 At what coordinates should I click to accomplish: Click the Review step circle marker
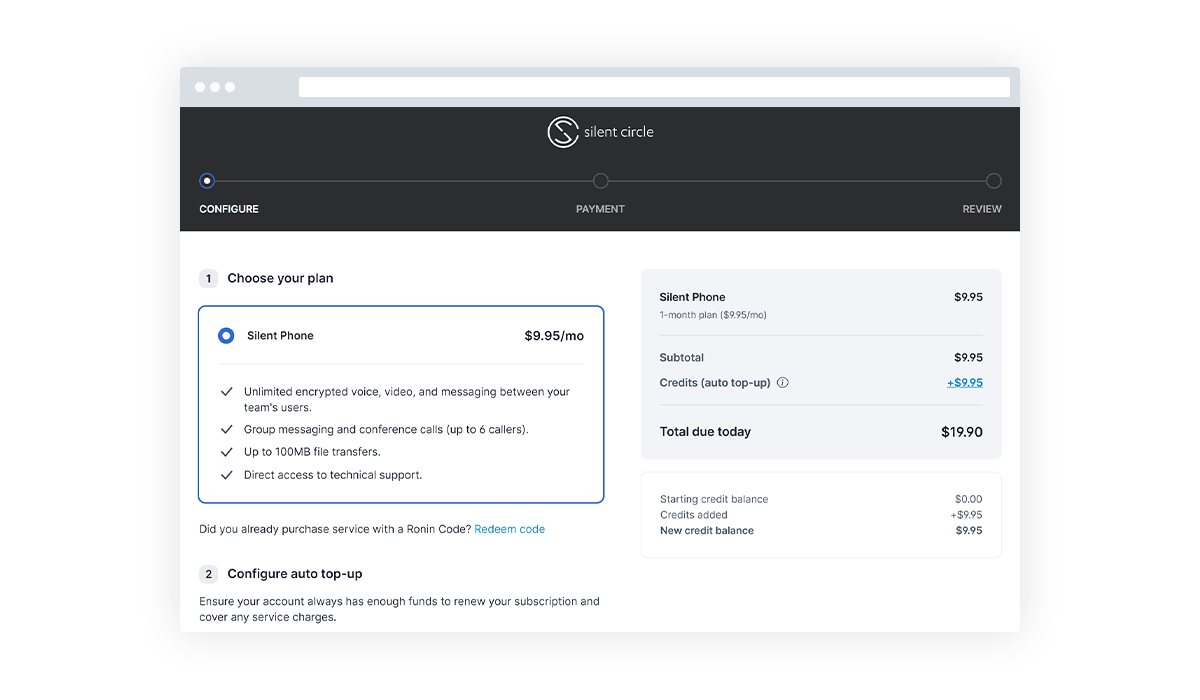[x=994, y=181]
